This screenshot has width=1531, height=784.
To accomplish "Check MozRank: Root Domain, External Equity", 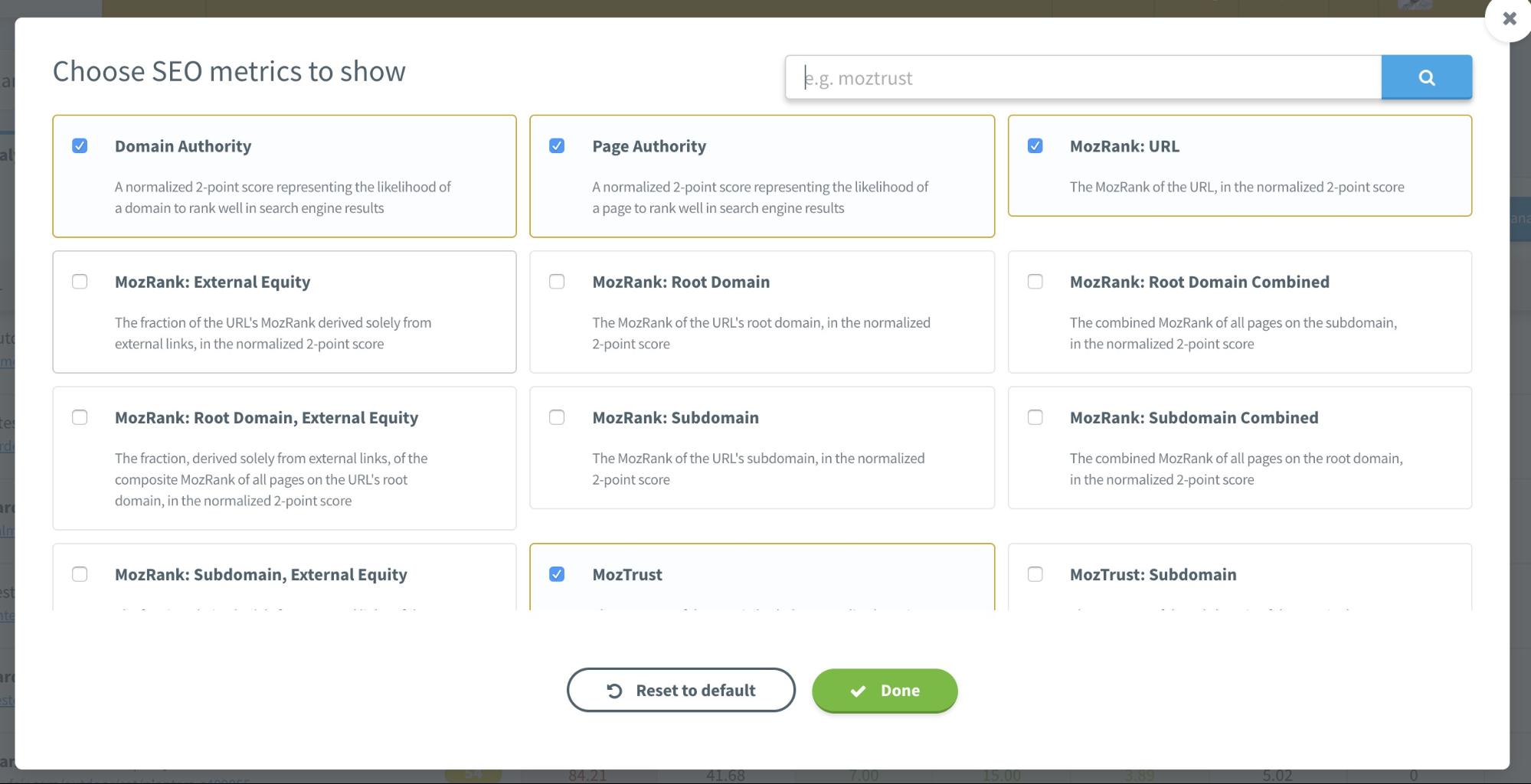I will (x=80, y=417).
